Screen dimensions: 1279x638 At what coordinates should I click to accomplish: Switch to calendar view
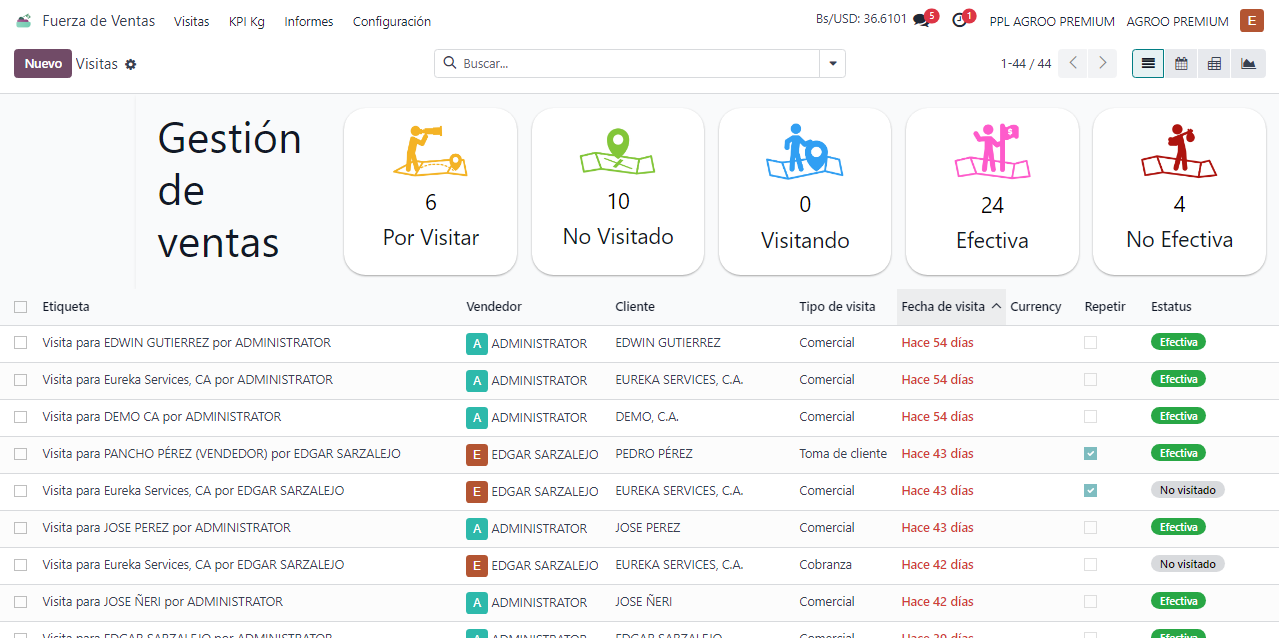[1181, 64]
